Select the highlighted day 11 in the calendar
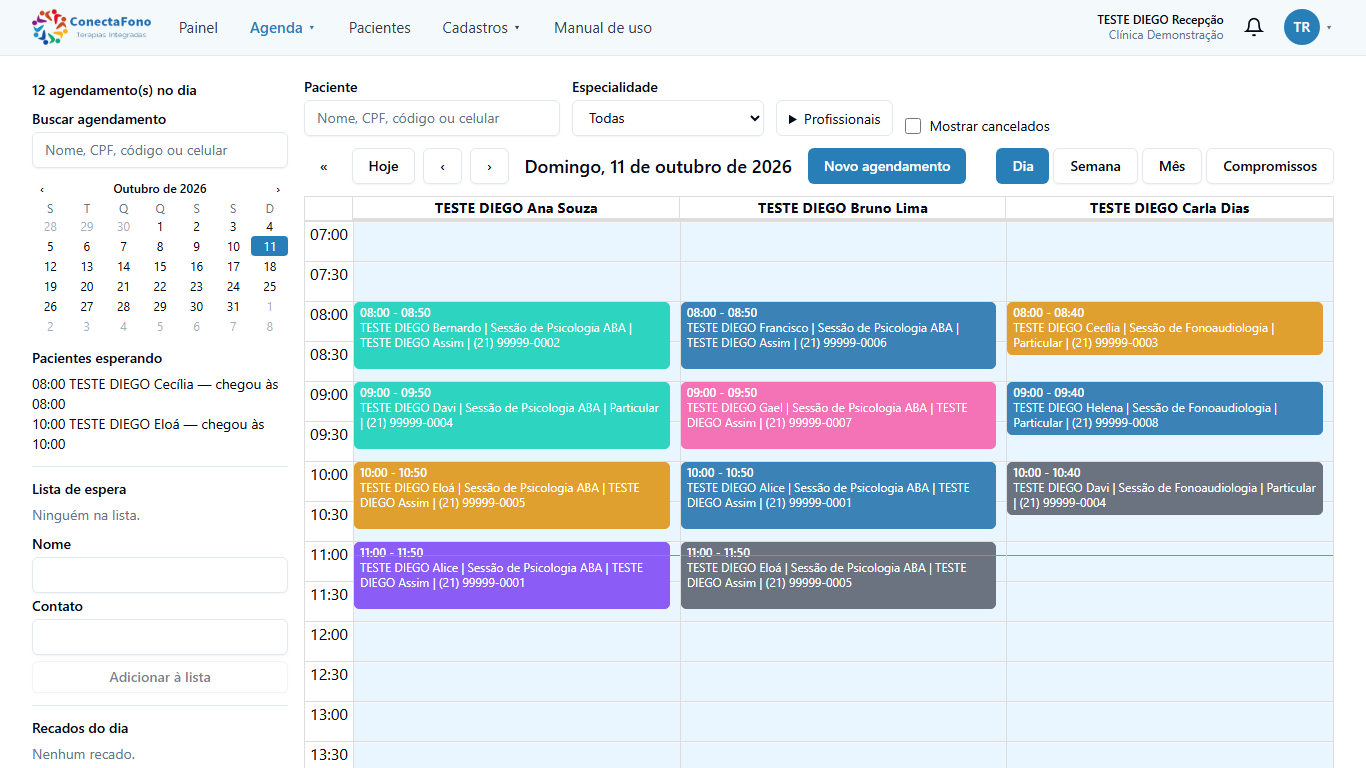 [269, 246]
